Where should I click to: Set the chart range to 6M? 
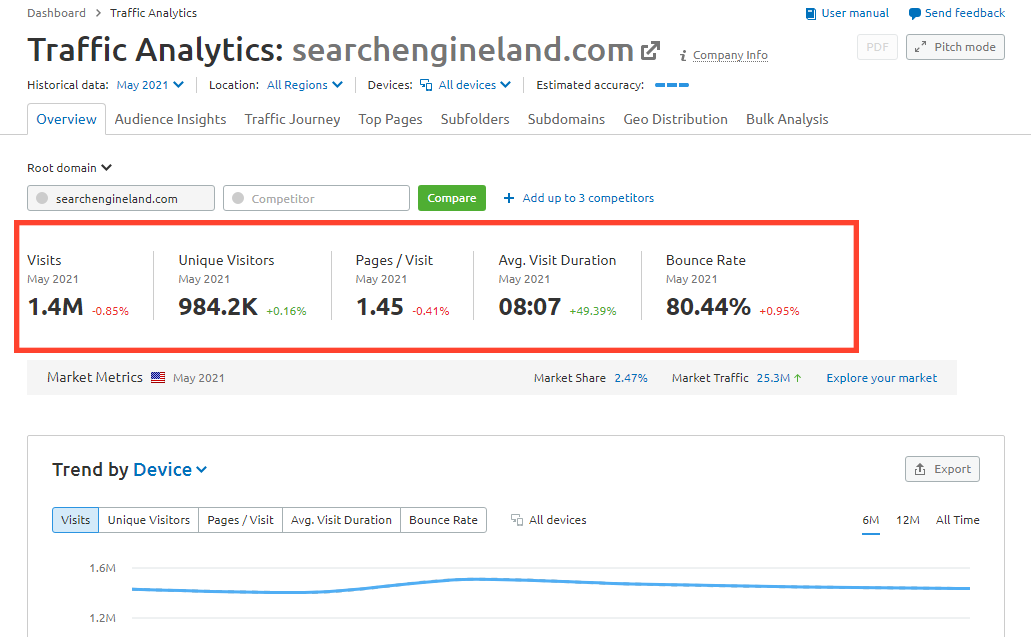tap(871, 520)
